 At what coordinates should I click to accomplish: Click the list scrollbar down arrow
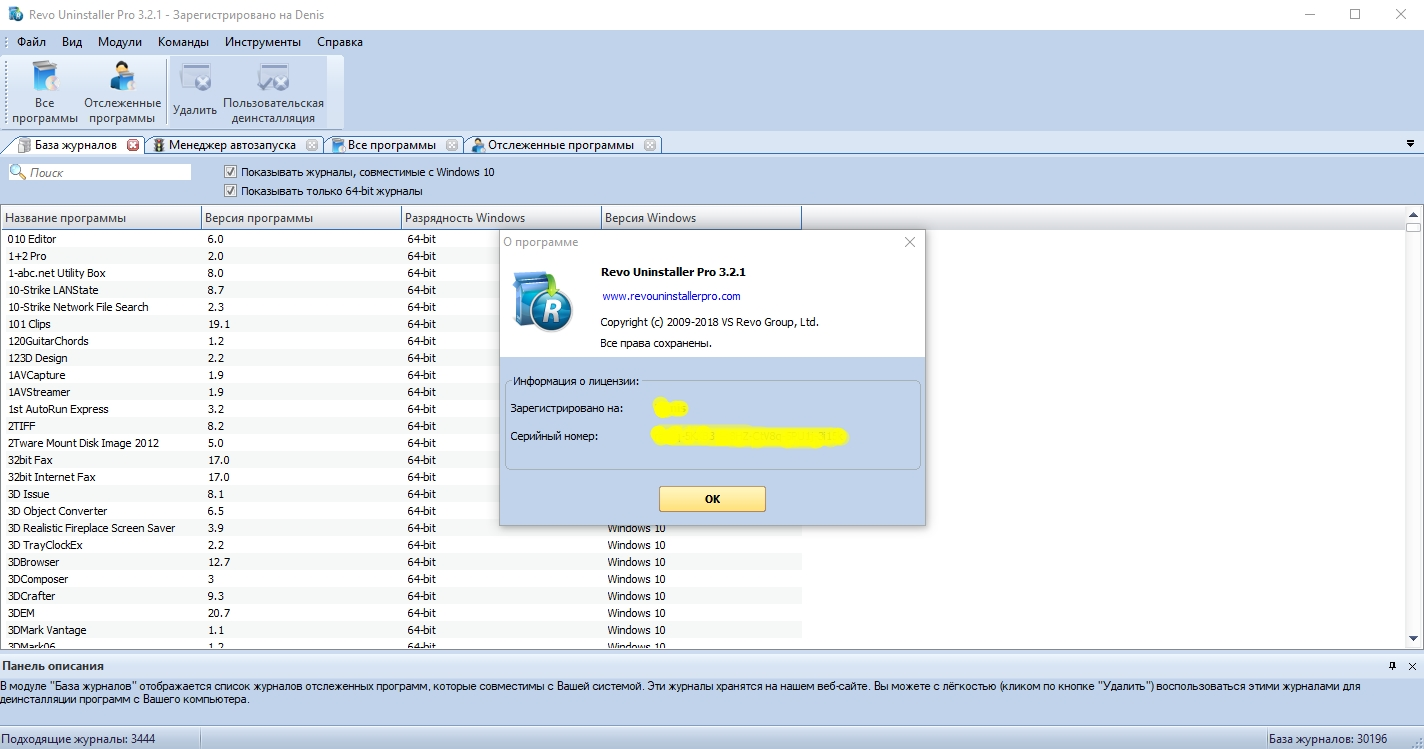(x=1413, y=639)
